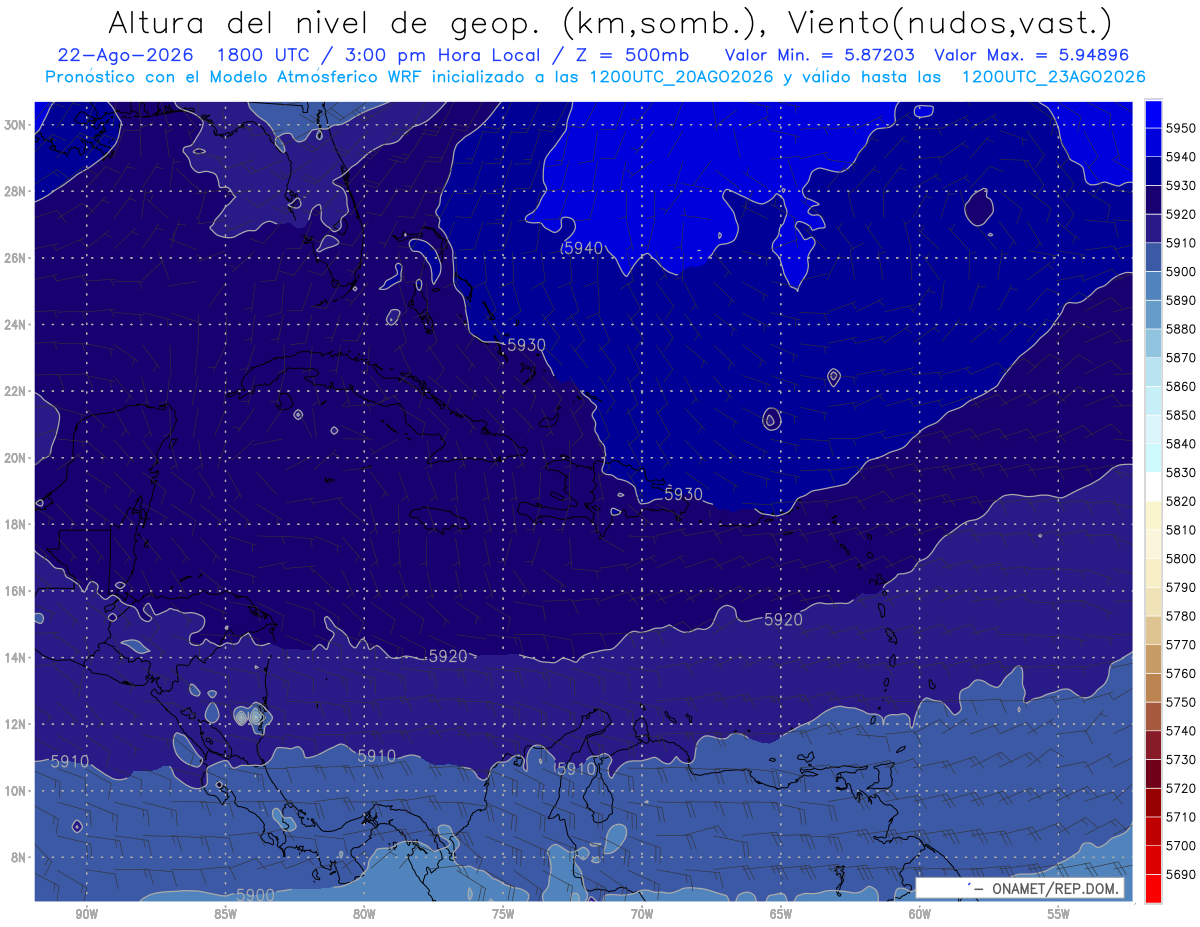The image size is (1200, 927).
Task: Click the 5740 color scale label
Action: (1180, 730)
